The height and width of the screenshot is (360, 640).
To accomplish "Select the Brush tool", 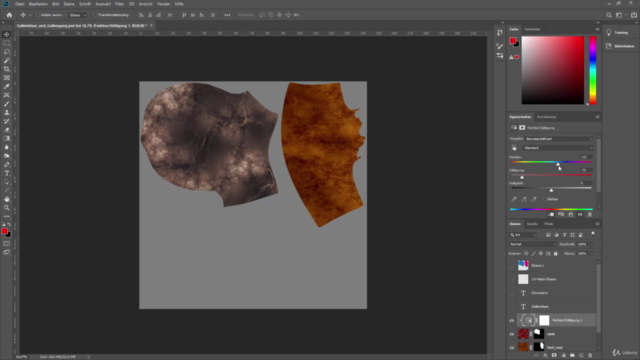I will click(7, 104).
